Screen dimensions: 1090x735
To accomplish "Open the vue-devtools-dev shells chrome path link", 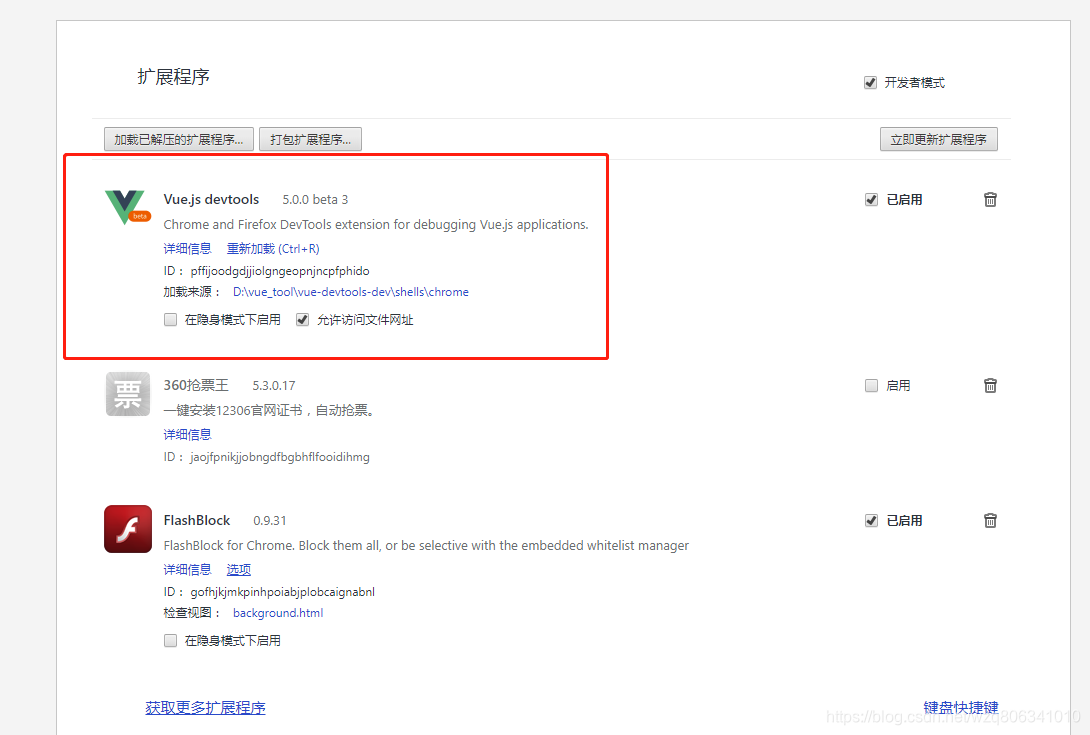I will click(350, 292).
